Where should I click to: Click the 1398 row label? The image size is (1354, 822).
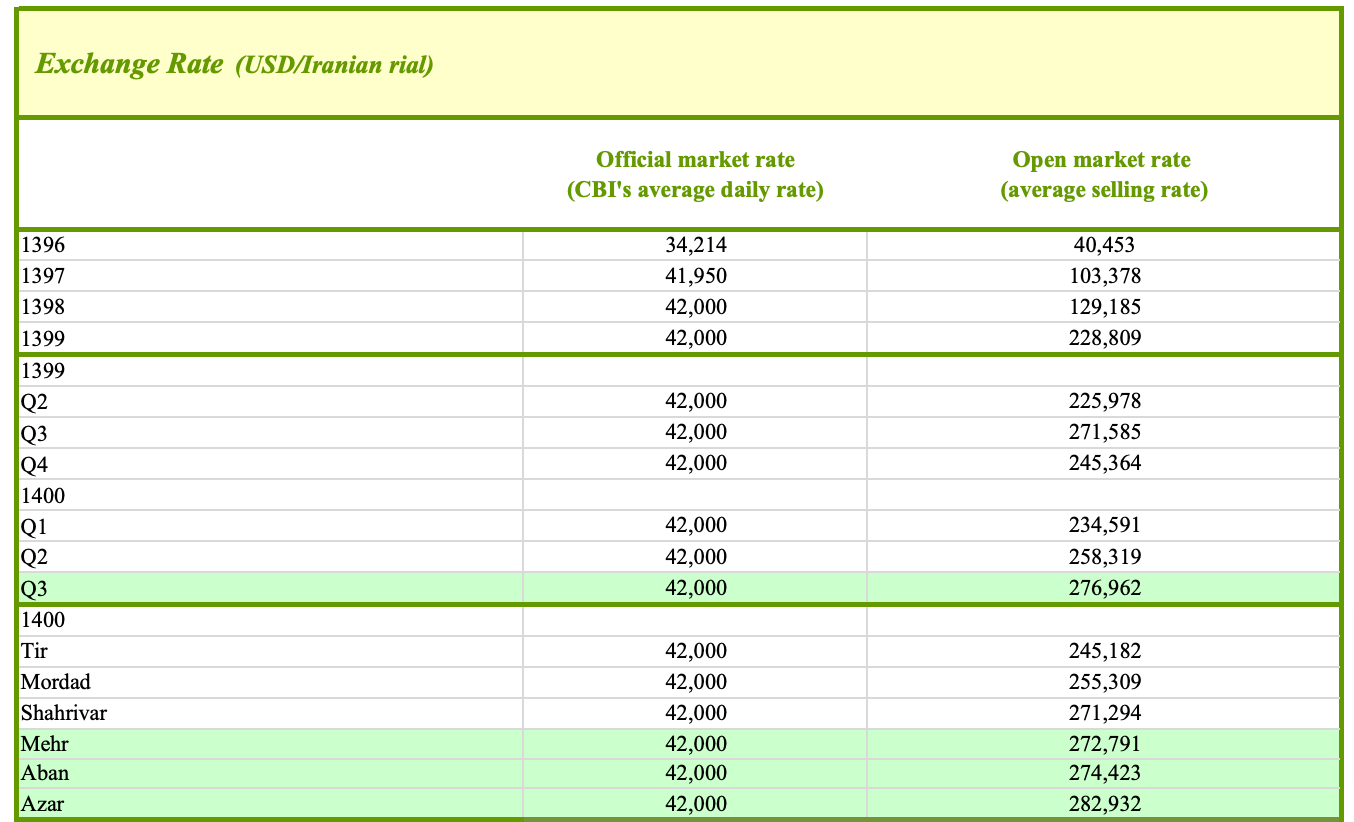pyautogui.click(x=42, y=307)
